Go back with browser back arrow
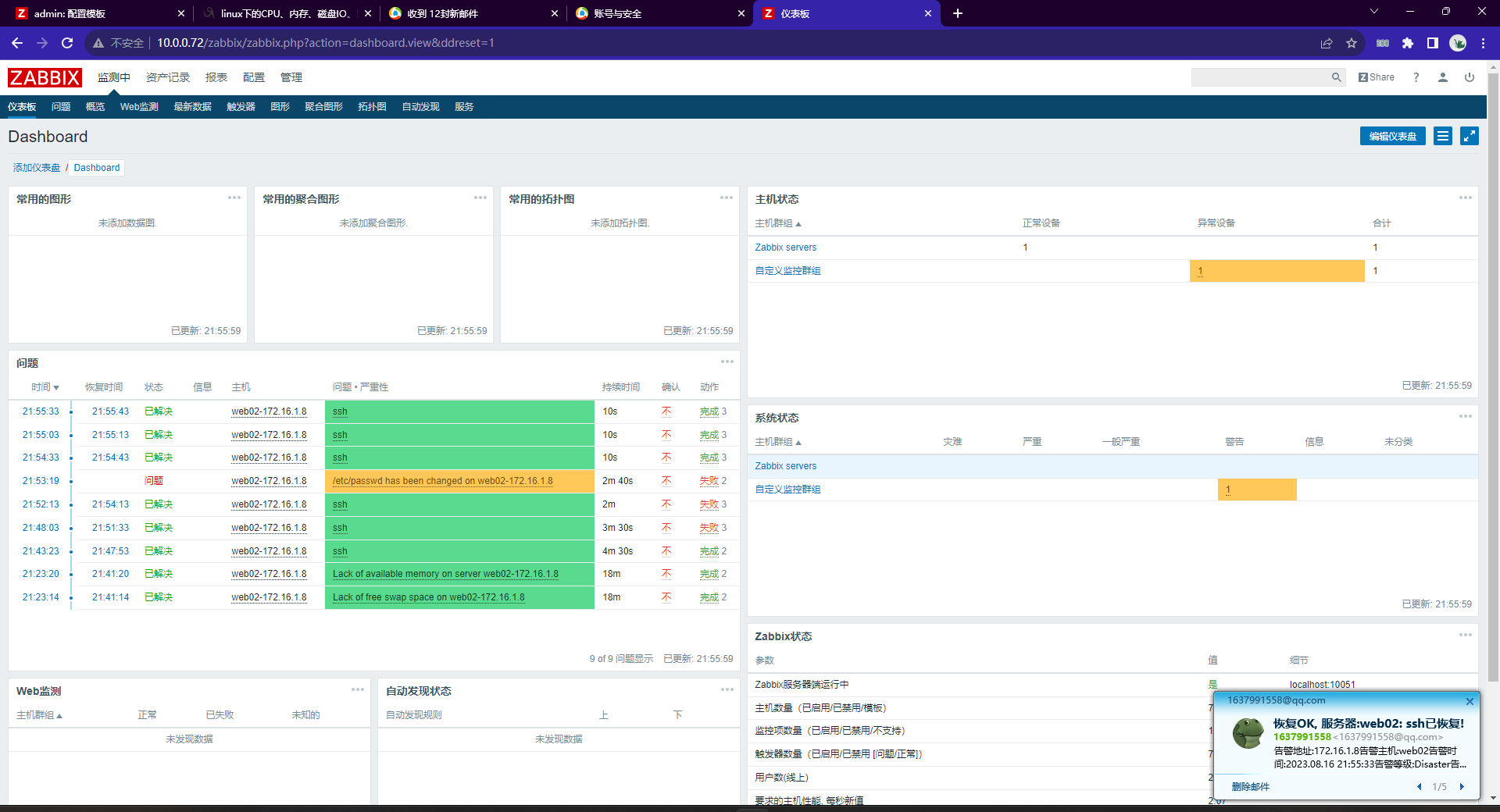This screenshot has width=1500, height=812. (17, 43)
